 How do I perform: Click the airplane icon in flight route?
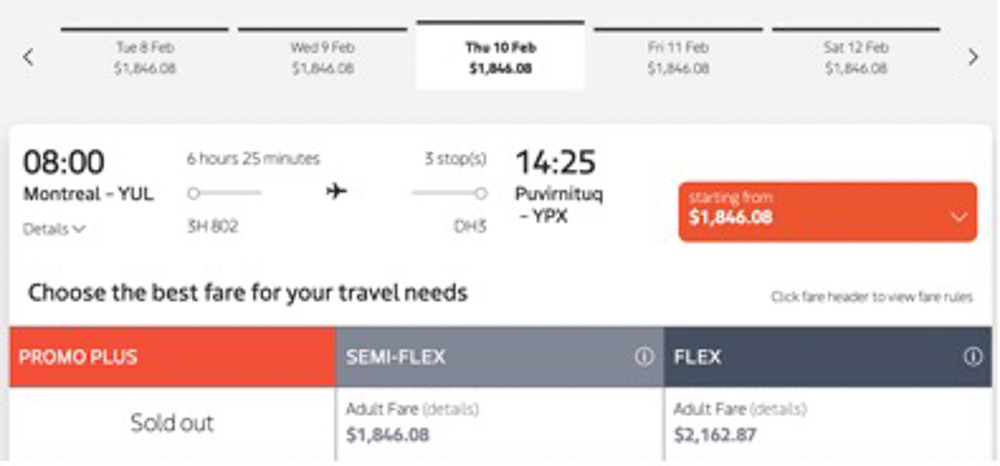(337, 192)
